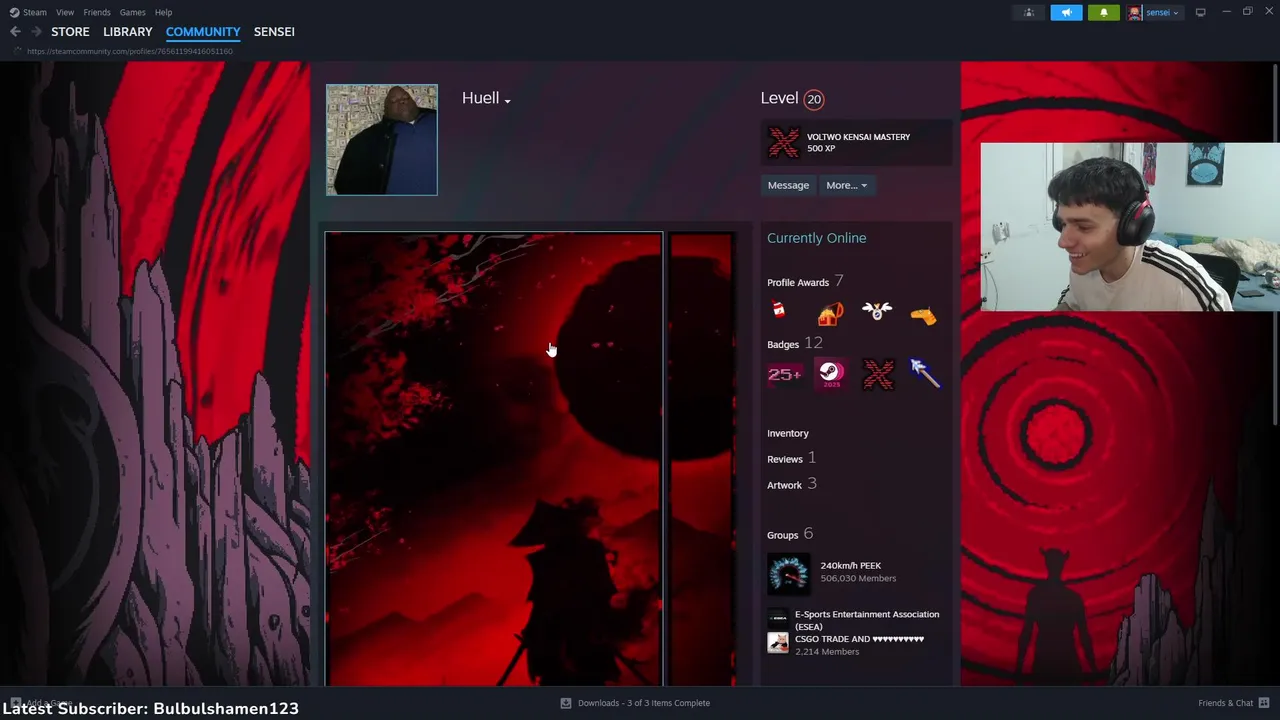Click the blue spear badge icon
The width and height of the screenshot is (1280, 720).
coord(924,374)
